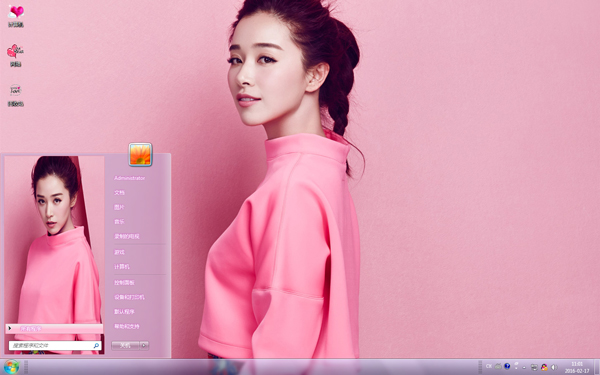Click the QQ penguin tray icon
Viewport: 600px width, 375px height.
pos(544,367)
